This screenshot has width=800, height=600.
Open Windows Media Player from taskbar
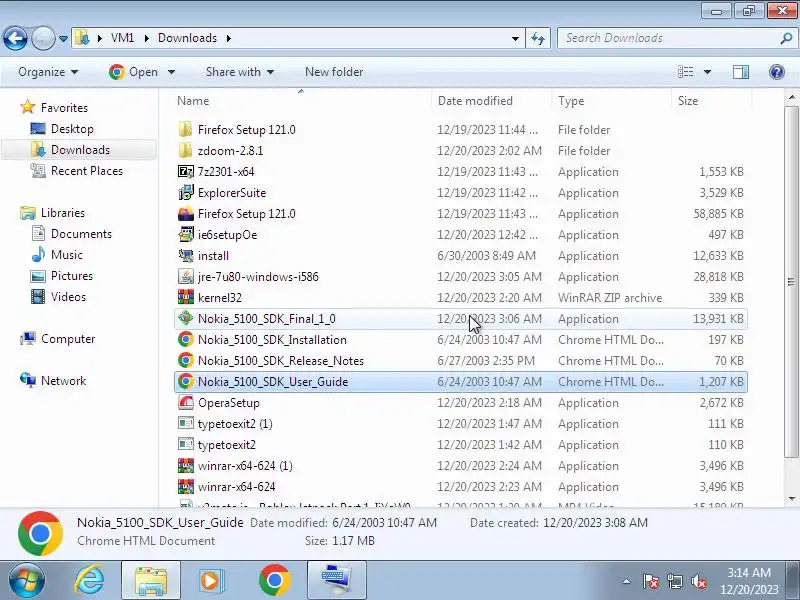[x=212, y=581]
